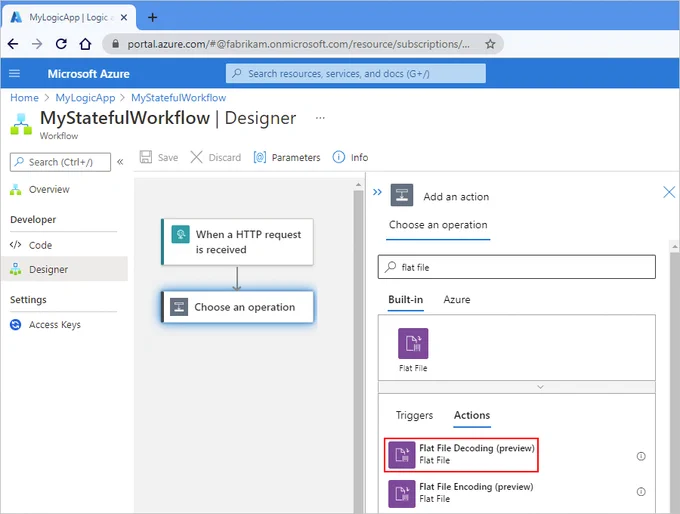
Task: Click the flat file operation search box
Action: (517, 267)
